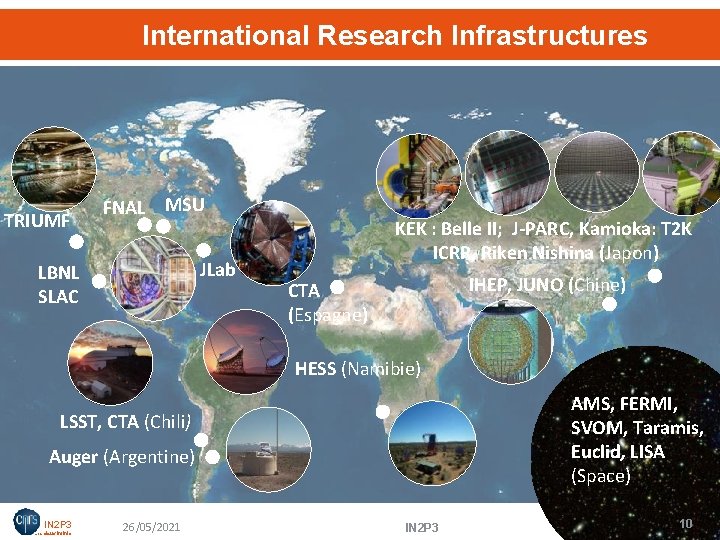The width and height of the screenshot is (720, 540).
Task: Click the CTA (Espagne) label
Action: click(328, 303)
